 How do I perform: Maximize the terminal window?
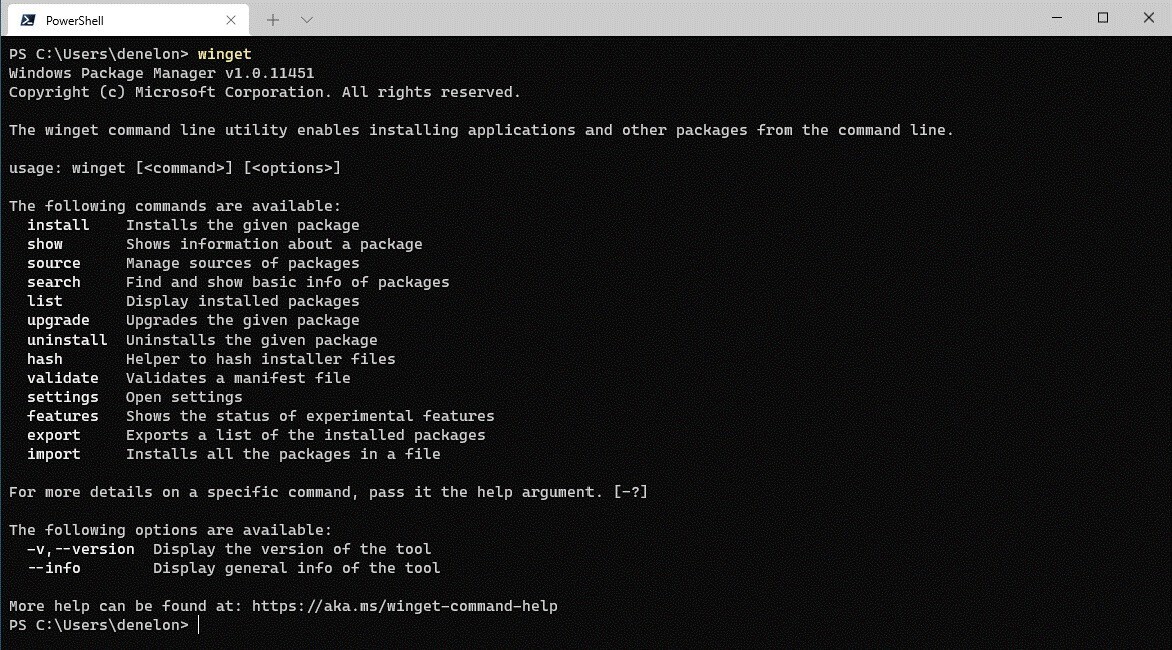[x=1103, y=18]
